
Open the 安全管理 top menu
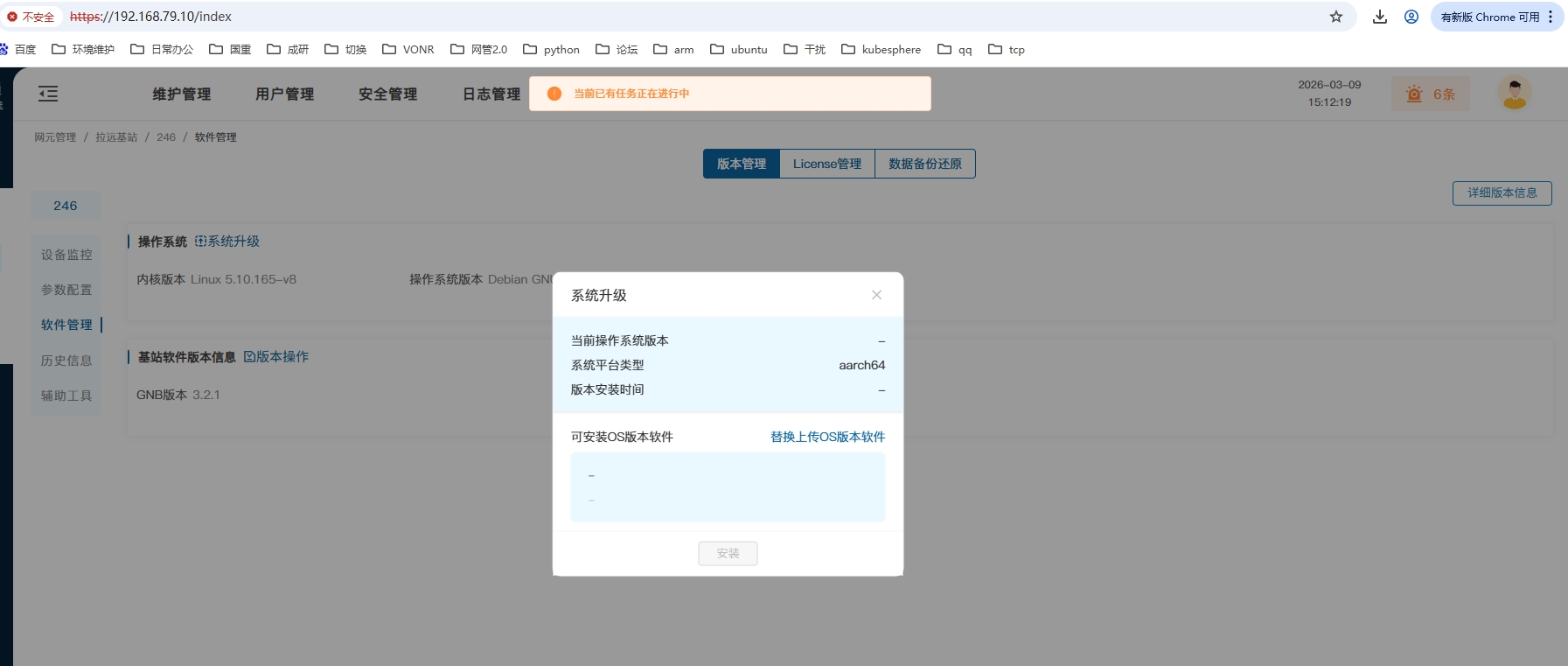click(387, 94)
